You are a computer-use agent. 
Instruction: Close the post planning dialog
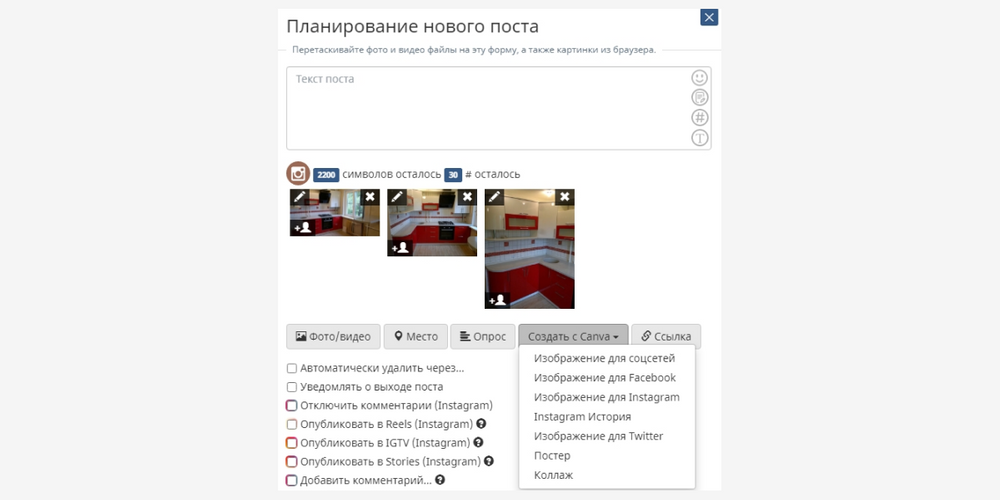coord(709,17)
